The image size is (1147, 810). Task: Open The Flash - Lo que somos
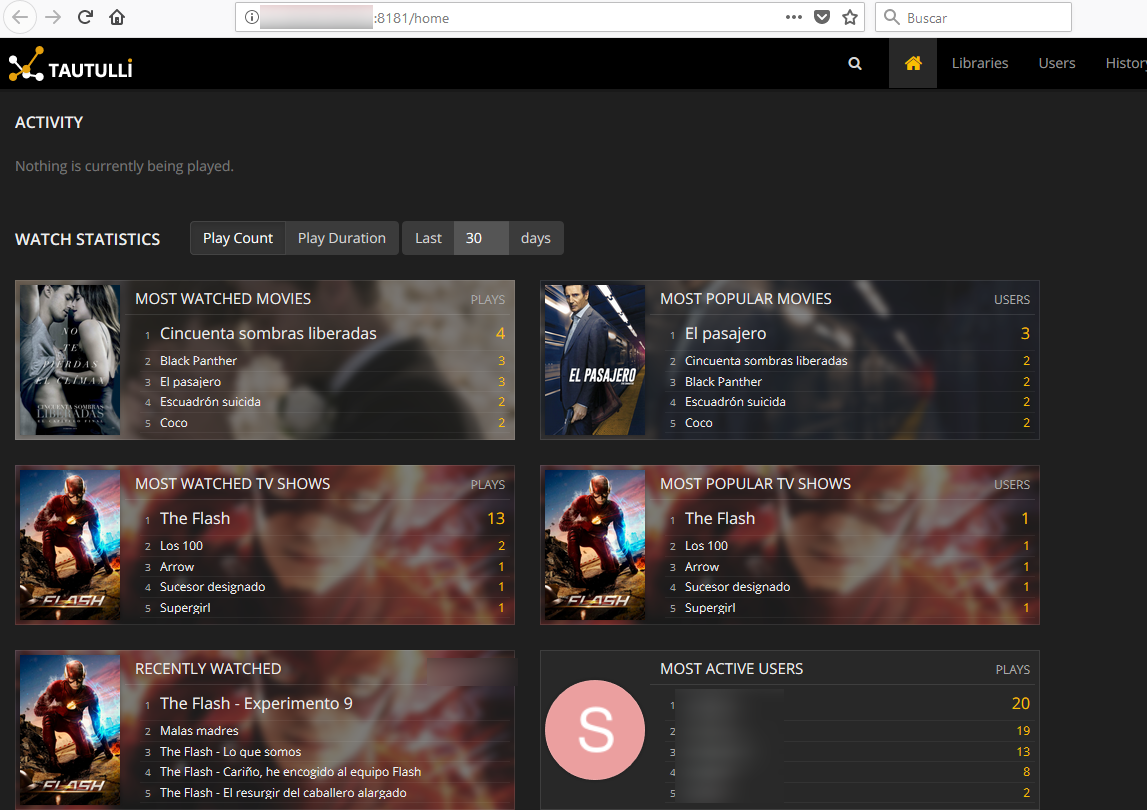(230, 752)
